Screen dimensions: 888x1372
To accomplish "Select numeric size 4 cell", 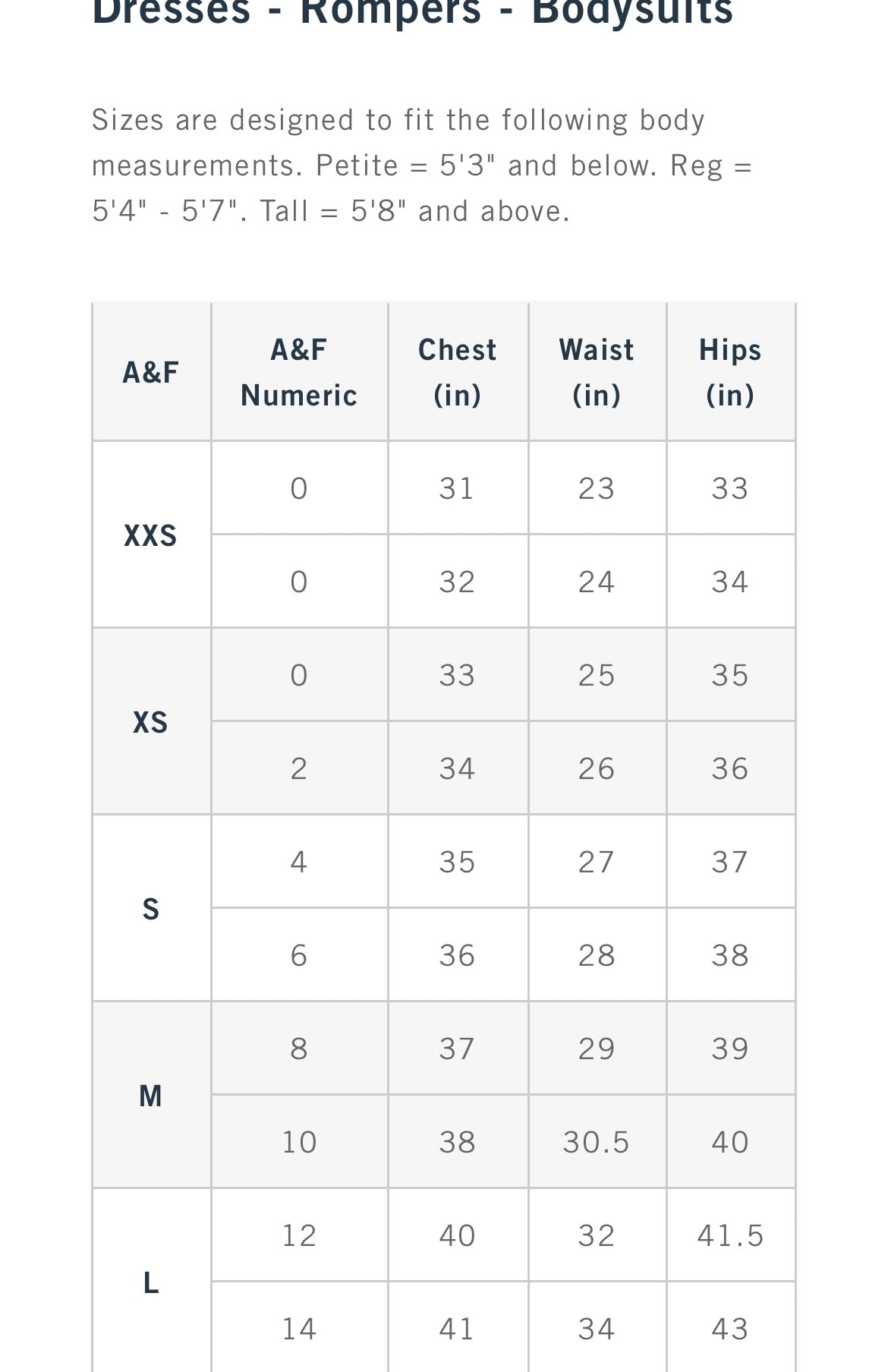I will pos(299,862).
